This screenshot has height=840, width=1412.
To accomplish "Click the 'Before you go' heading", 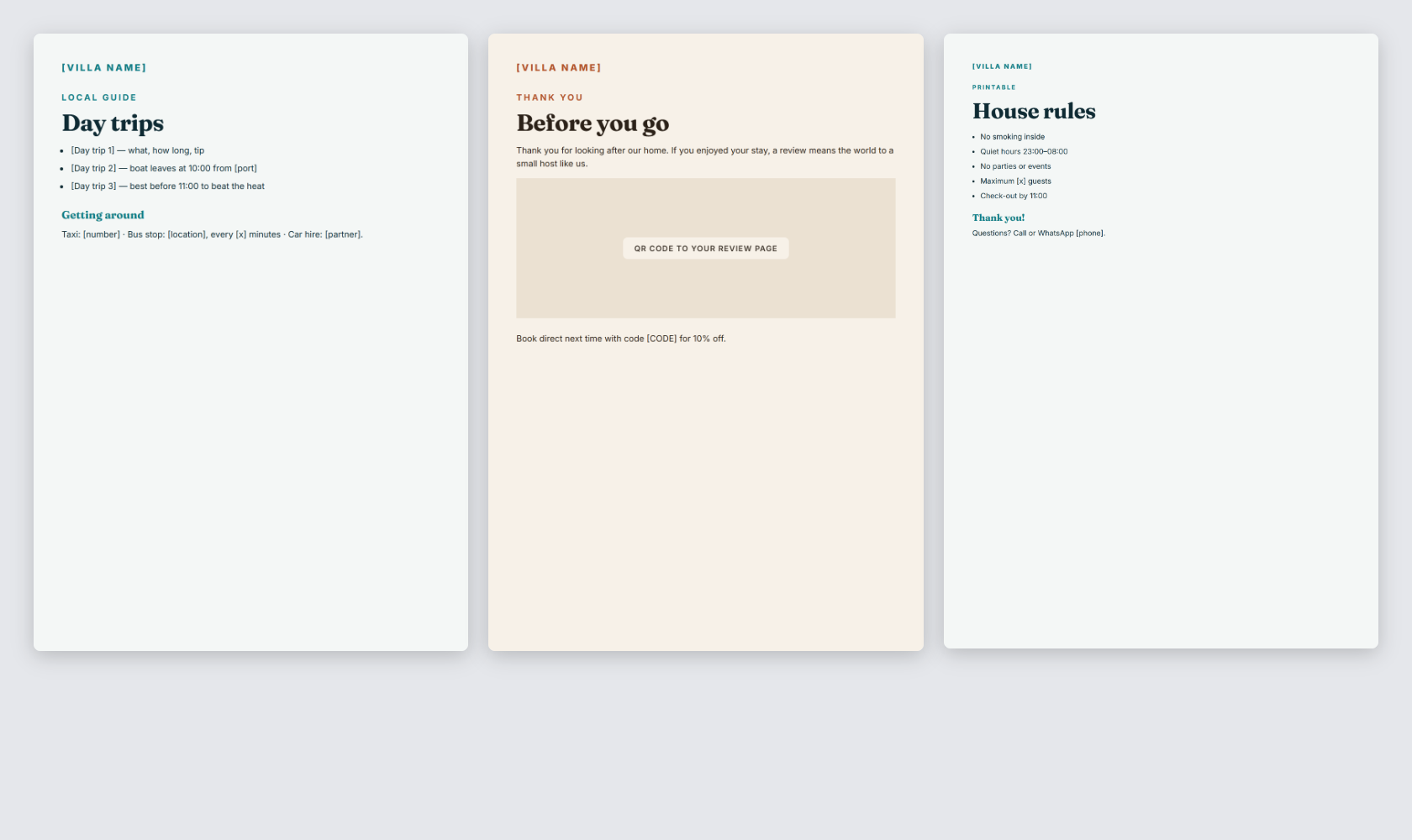I will pyautogui.click(x=593, y=123).
